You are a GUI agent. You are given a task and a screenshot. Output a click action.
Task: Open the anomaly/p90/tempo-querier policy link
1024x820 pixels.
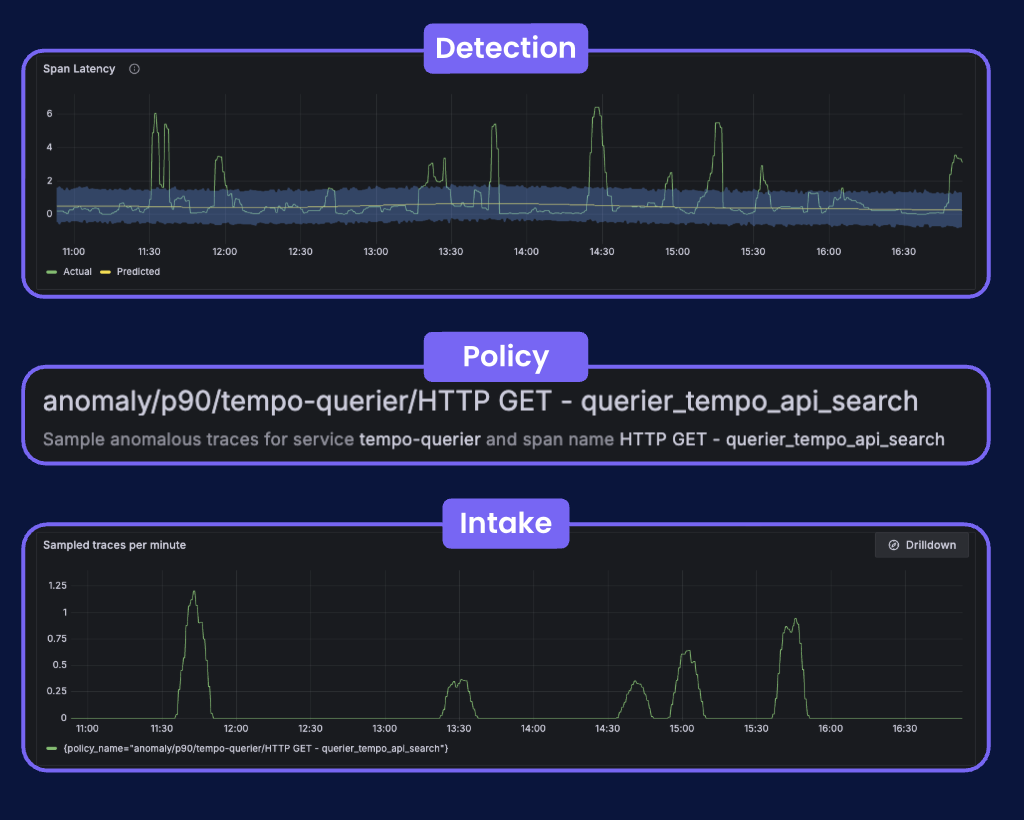(480, 402)
